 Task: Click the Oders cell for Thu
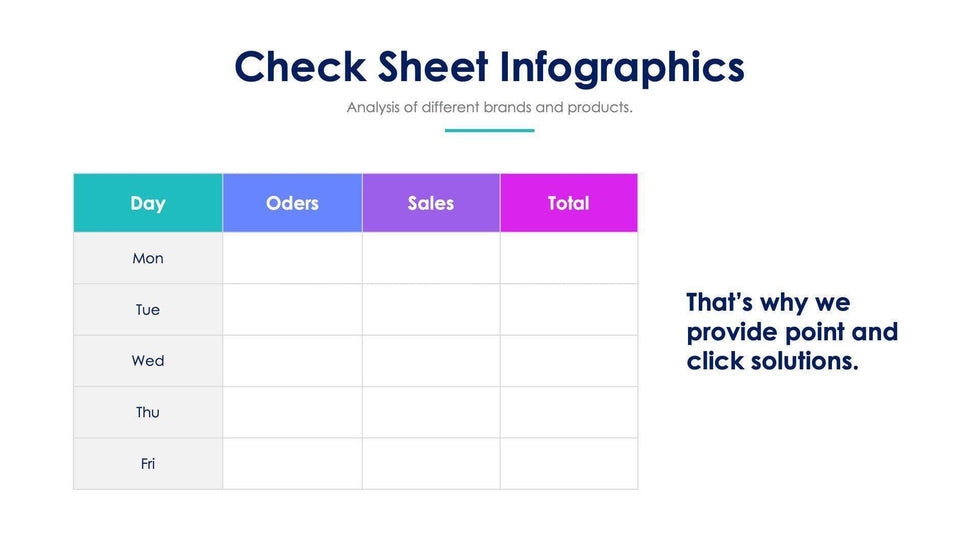click(x=292, y=412)
